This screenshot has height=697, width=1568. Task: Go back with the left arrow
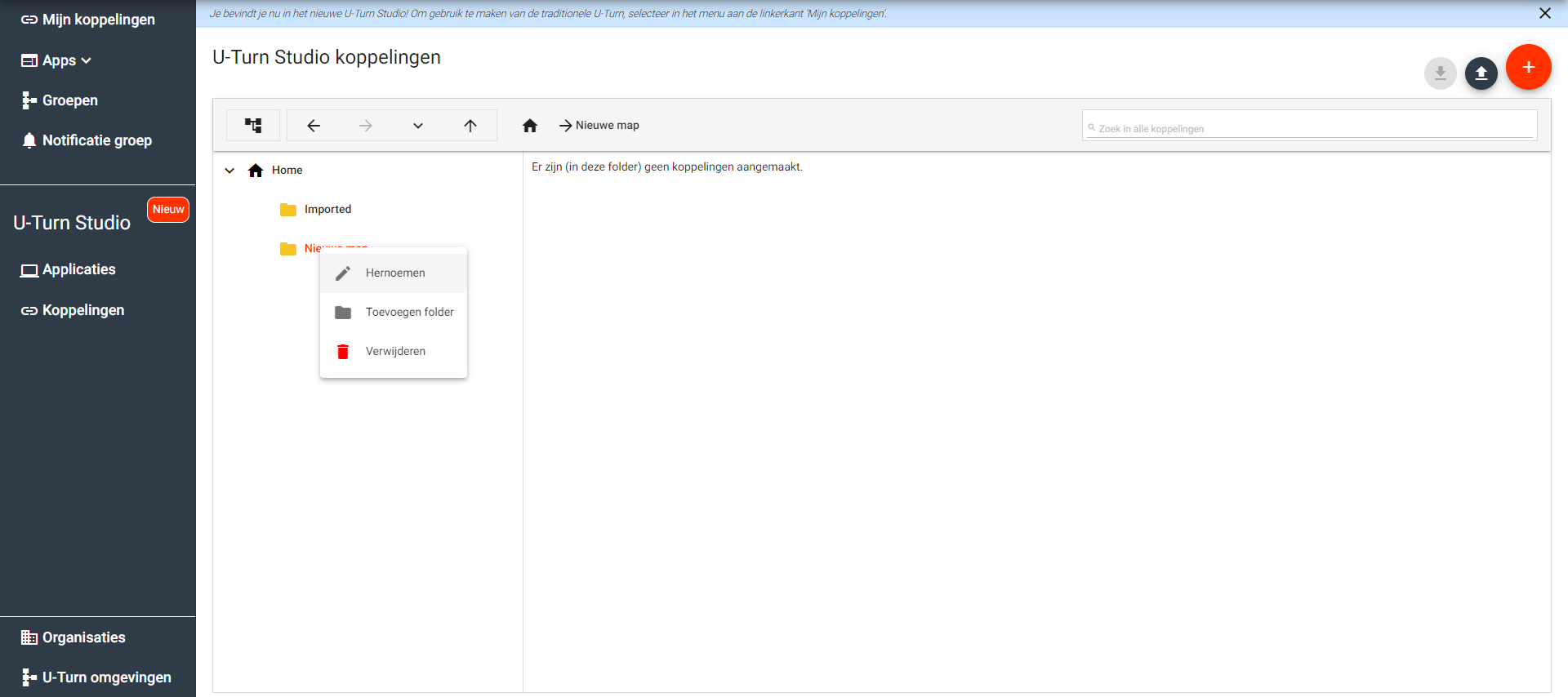click(x=314, y=126)
